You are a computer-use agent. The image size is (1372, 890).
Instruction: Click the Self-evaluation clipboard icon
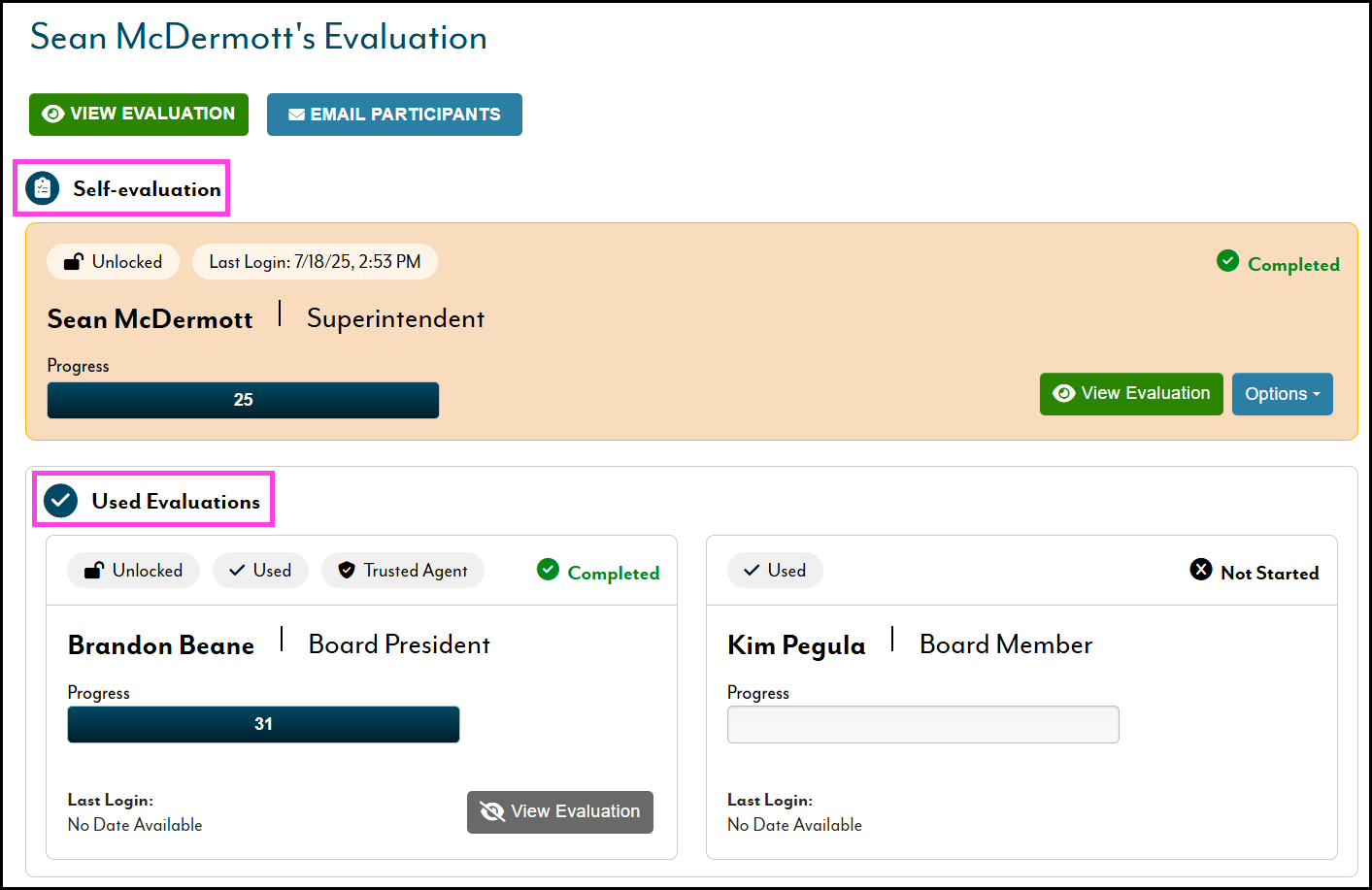(x=43, y=188)
